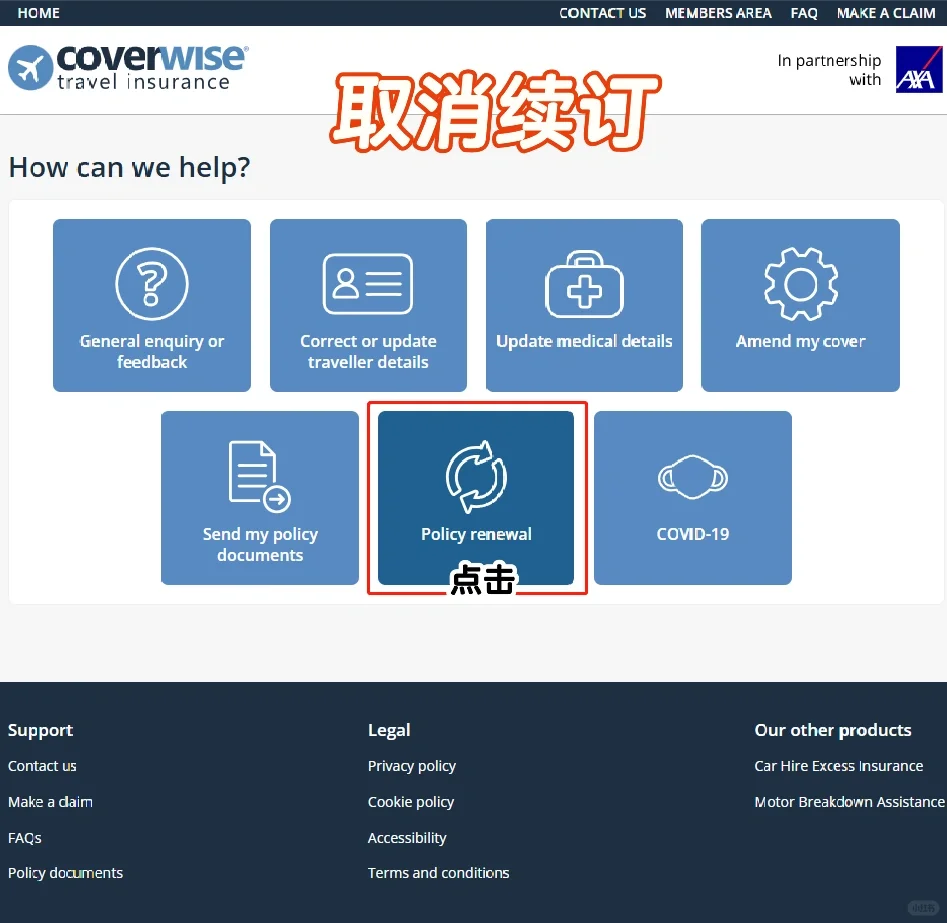The image size is (947, 923).
Task: Open the Contact us footer link
Action: click(42, 766)
